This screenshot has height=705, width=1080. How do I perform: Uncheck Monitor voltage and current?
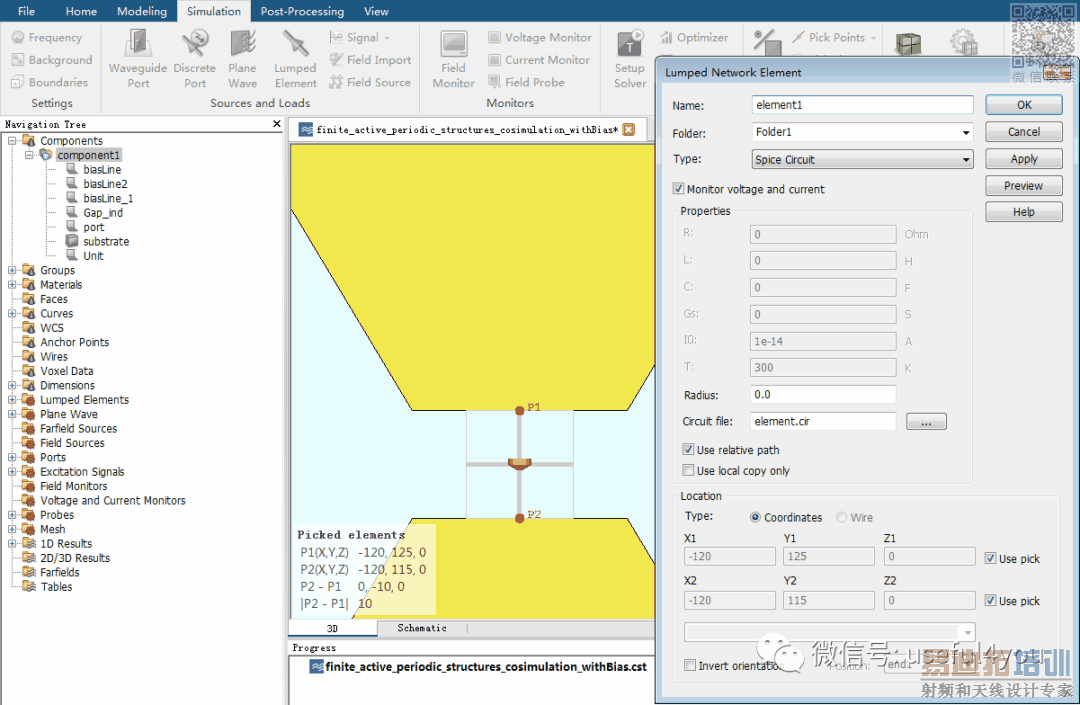pyautogui.click(x=680, y=189)
